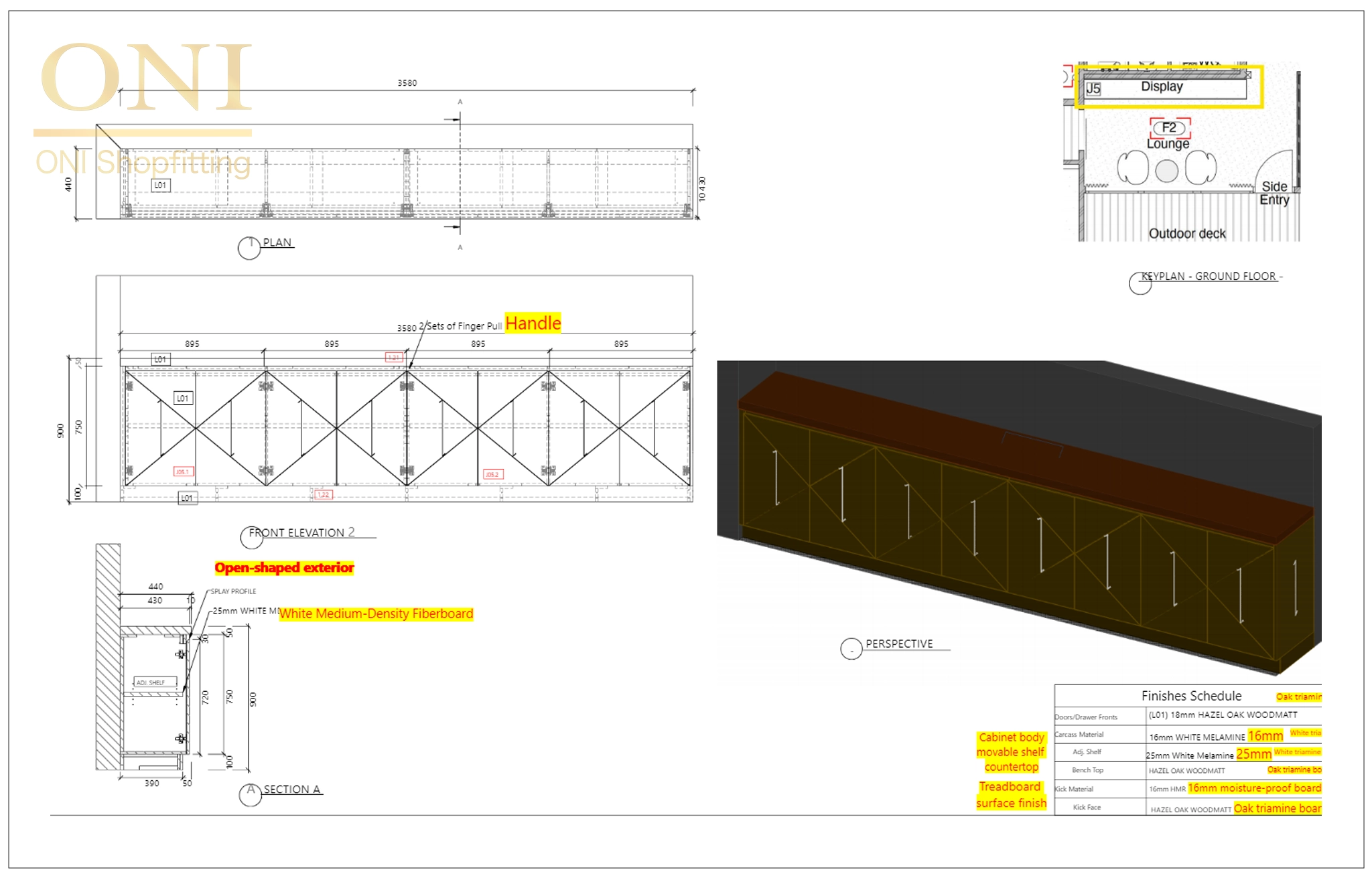Screen dimensions: 1372x878
Task: Click the ADJ. SHELF label in section
Action: (x=151, y=682)
